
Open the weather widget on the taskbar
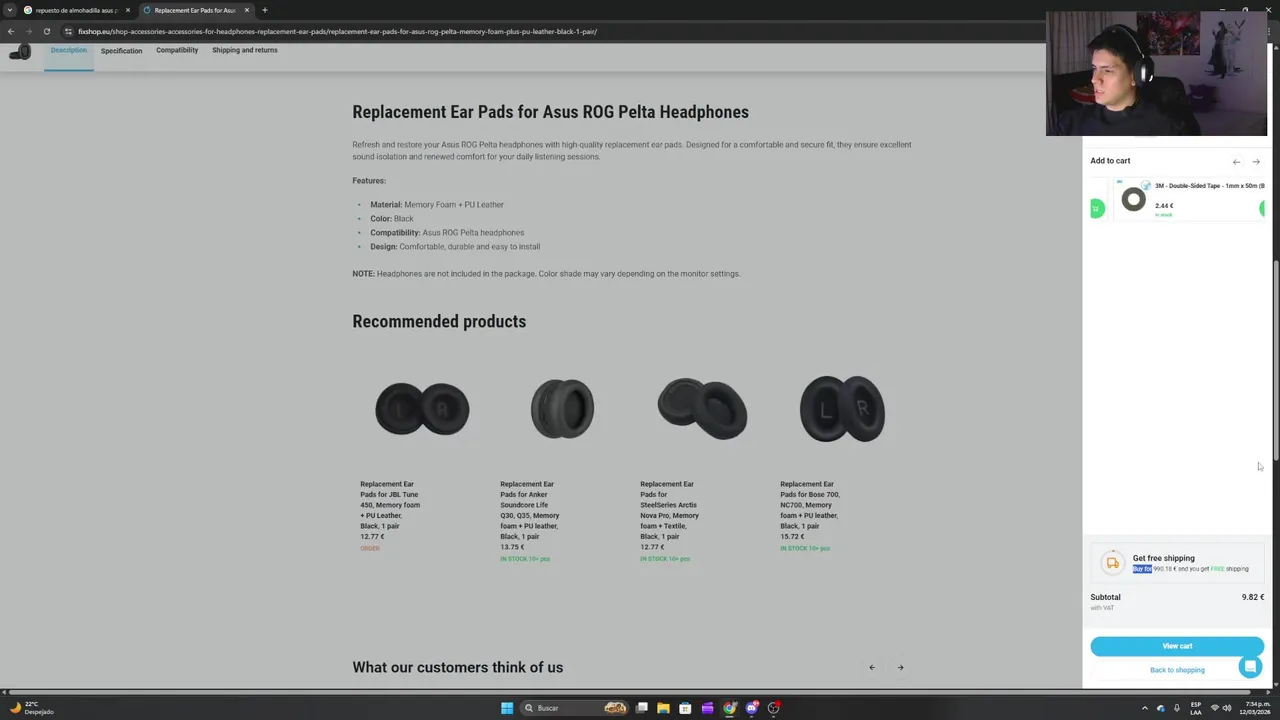[32, 708]
